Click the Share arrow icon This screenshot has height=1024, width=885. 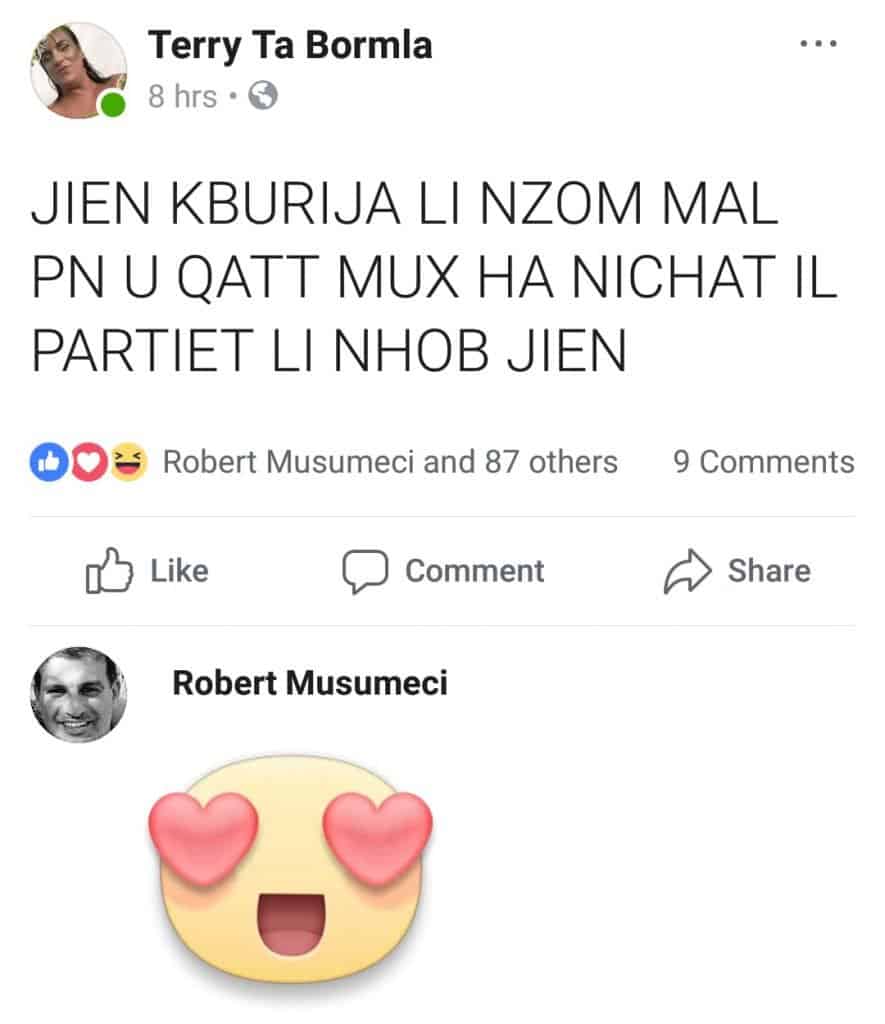[x=687, y=571]
